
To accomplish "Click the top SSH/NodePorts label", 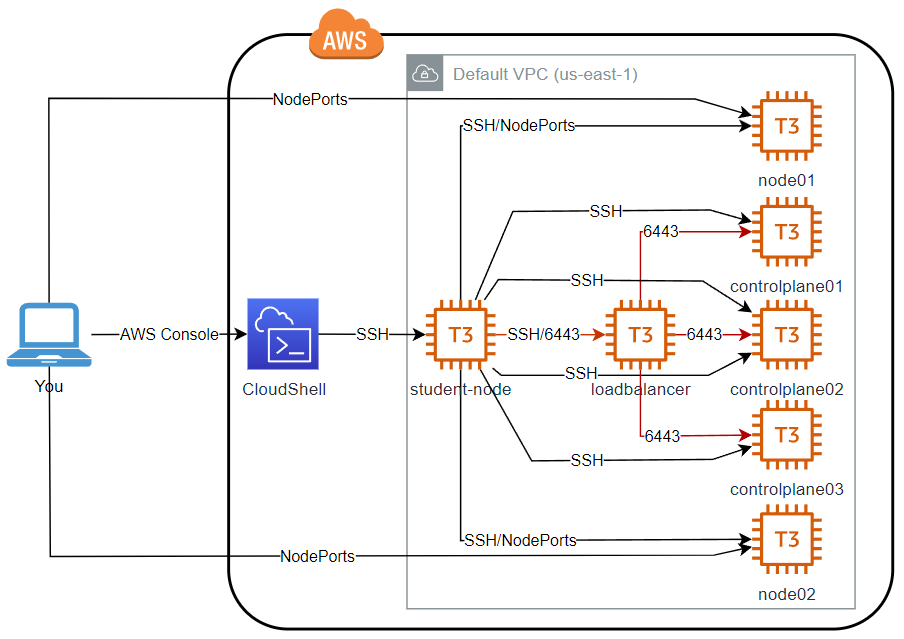I will 518,126.
